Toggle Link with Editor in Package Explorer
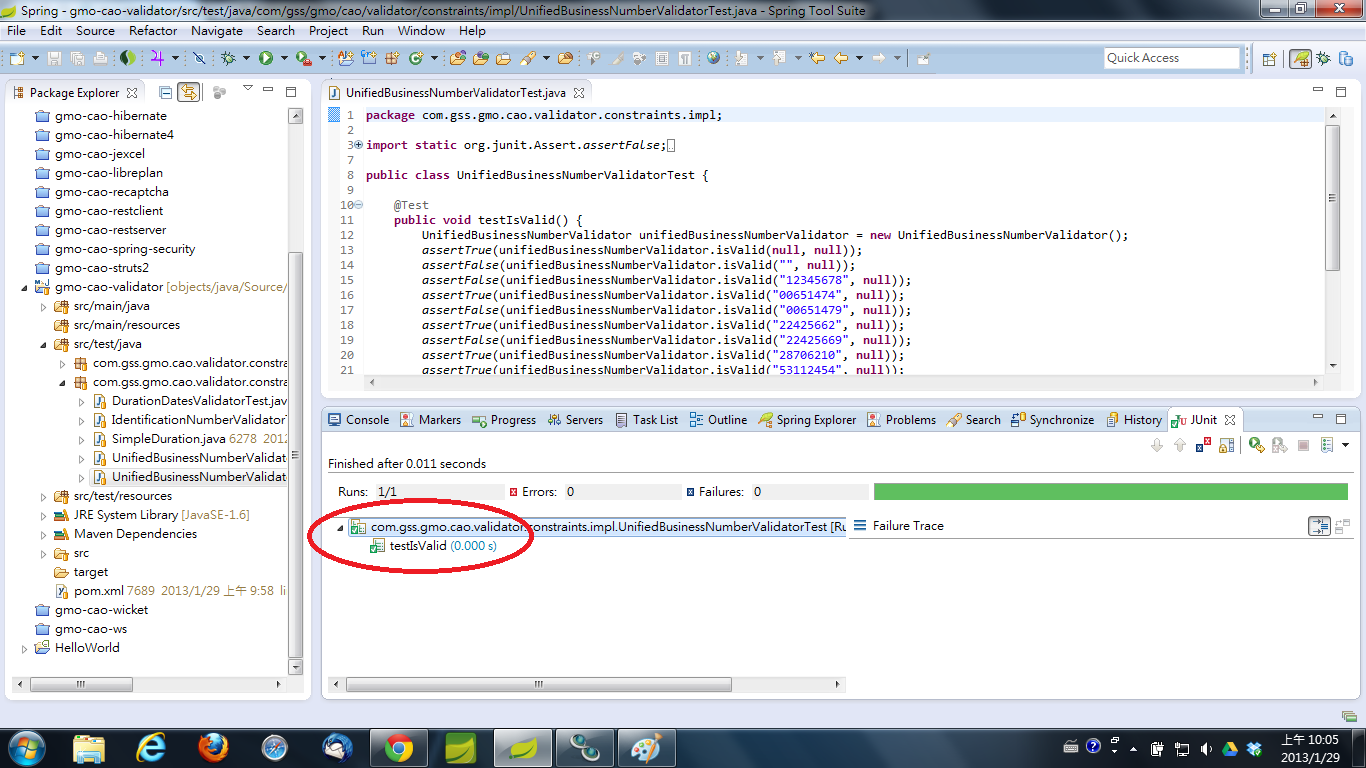Image resolution: width=1366 pixels, height=768 pixels. [x=188, y=92]
